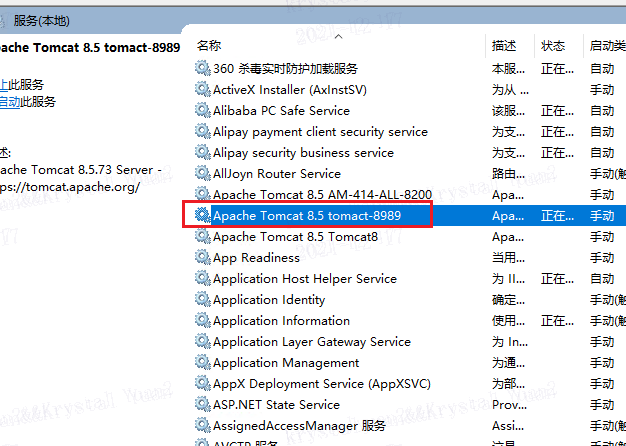Select App Readiness service name
Image resolution: width=626 pixels, height=446 pixels.
point(256,258)
